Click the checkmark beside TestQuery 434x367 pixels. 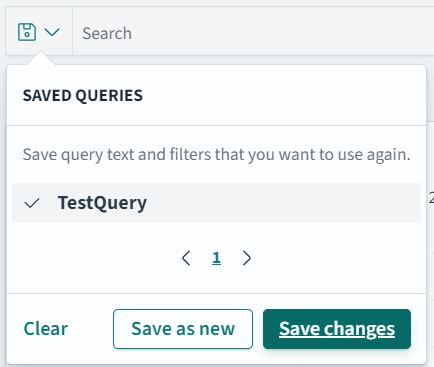coord(32,203)
